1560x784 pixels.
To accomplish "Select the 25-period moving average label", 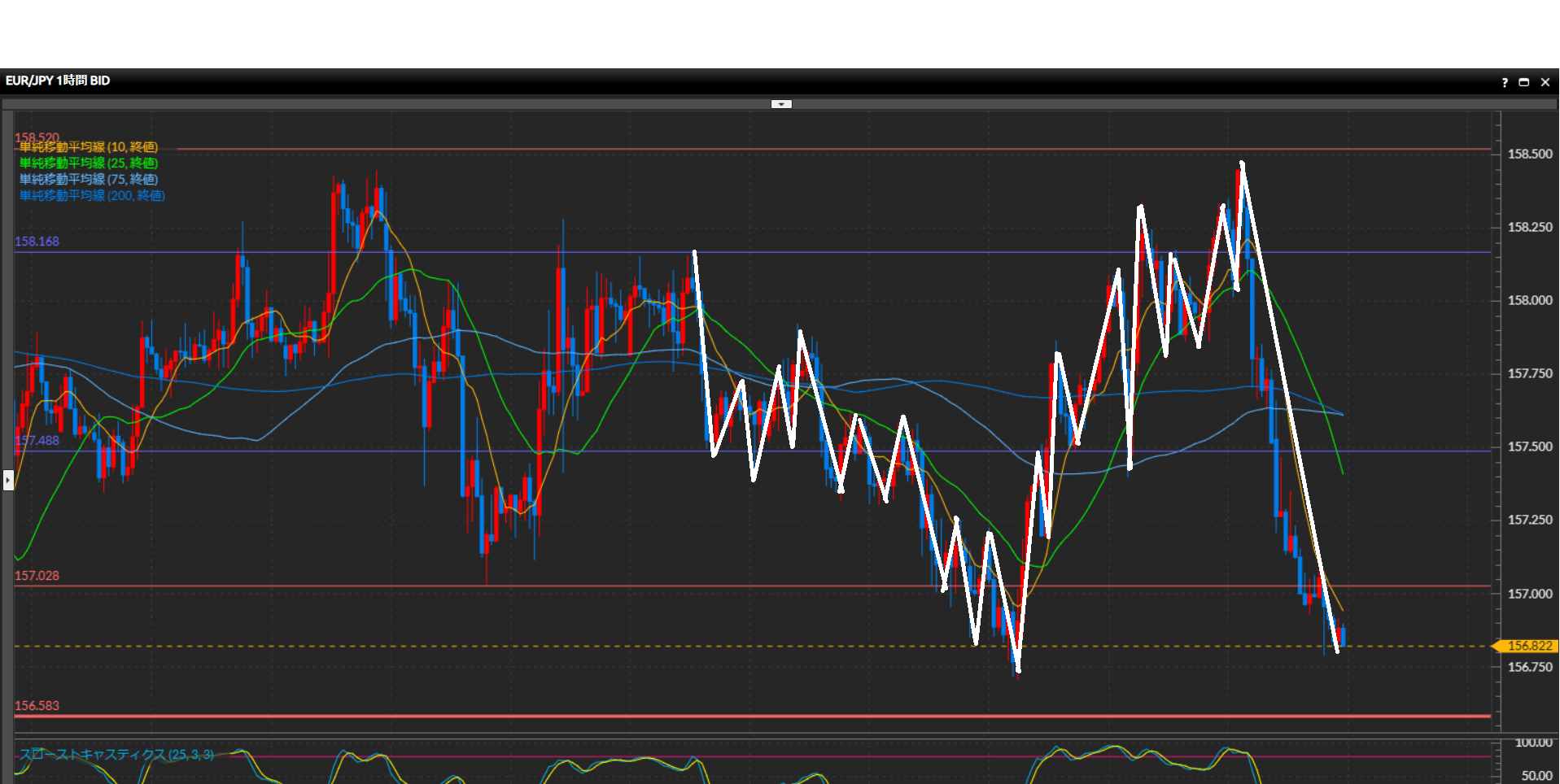I will pos(89,163).
